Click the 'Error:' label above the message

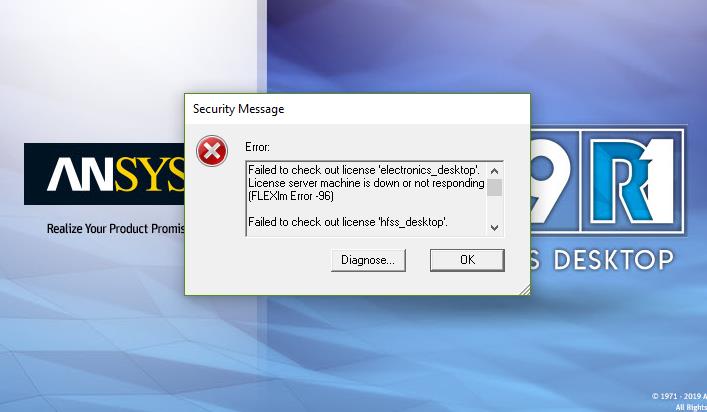point(257,147)
